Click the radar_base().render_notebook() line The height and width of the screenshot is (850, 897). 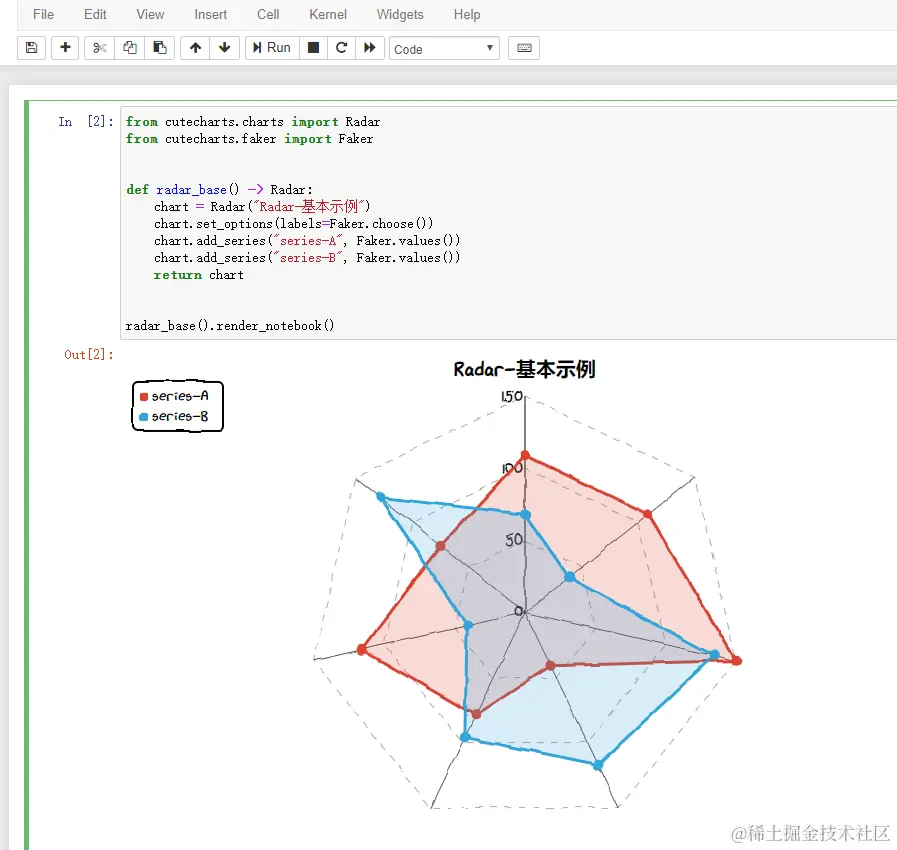tap(230, 325)
